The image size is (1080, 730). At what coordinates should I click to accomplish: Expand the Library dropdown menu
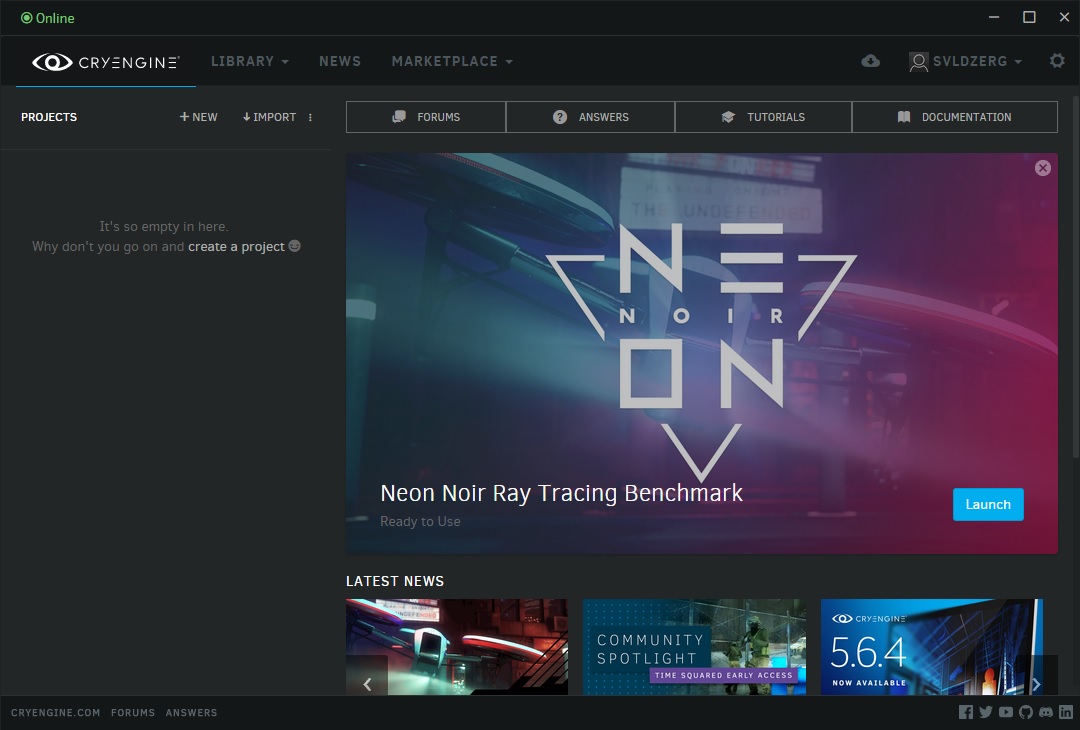coord(249,61)
